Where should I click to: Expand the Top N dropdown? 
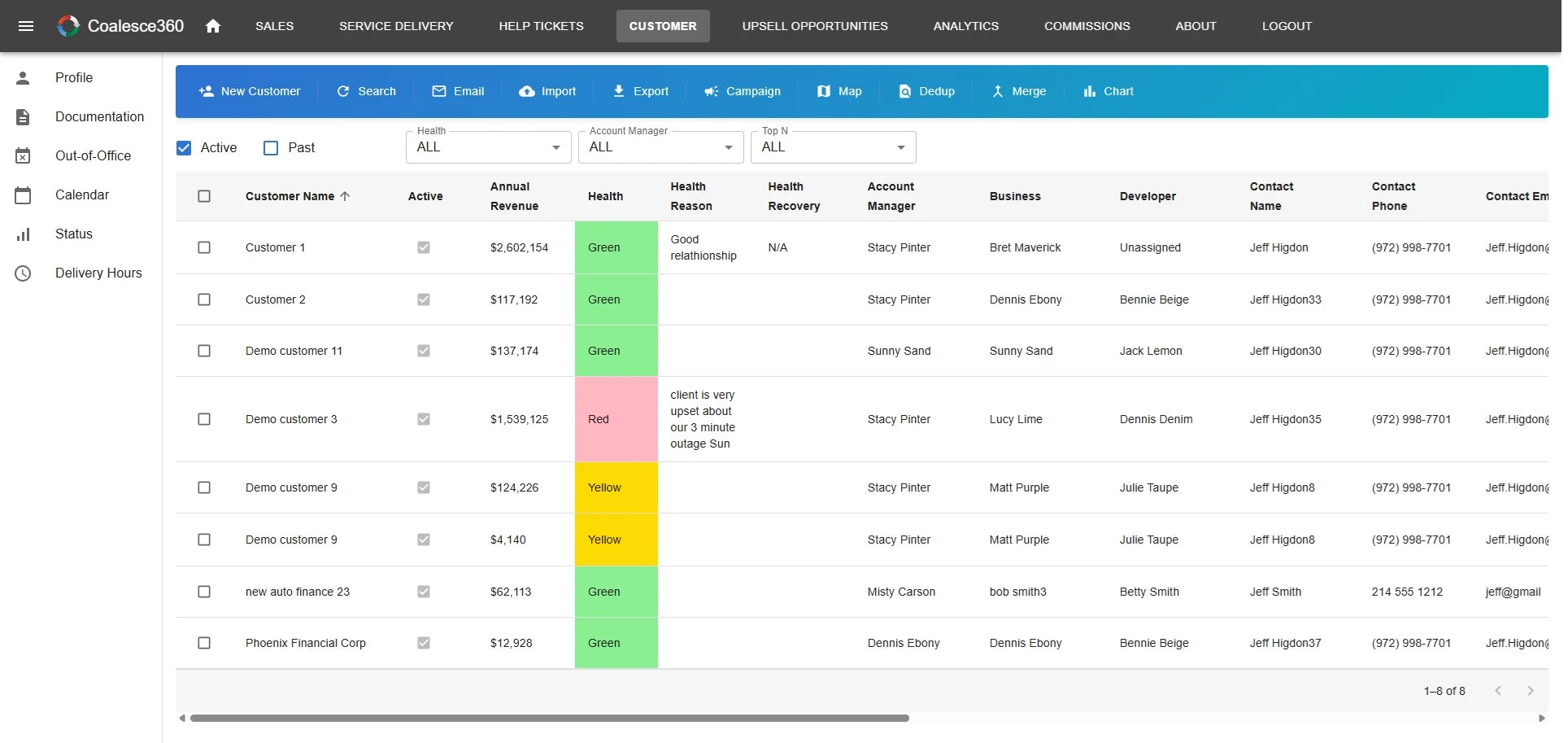click(x=834, y=147)
